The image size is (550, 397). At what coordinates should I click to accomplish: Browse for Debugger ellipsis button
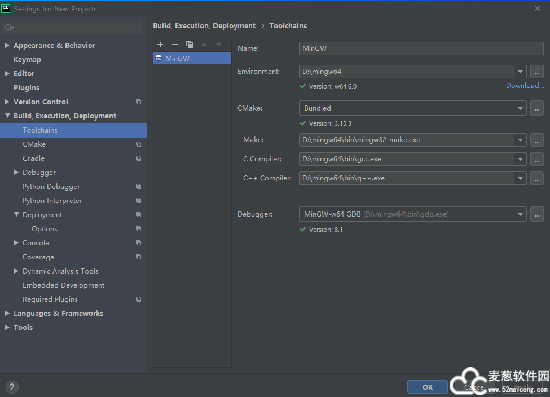(x=537, y=214)
